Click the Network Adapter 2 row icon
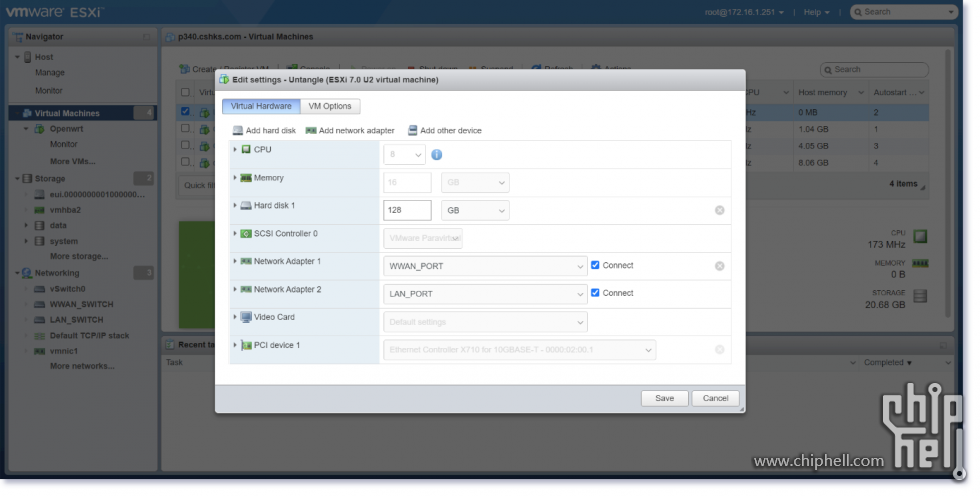This screenshot has width=980, height=496. 246,289
